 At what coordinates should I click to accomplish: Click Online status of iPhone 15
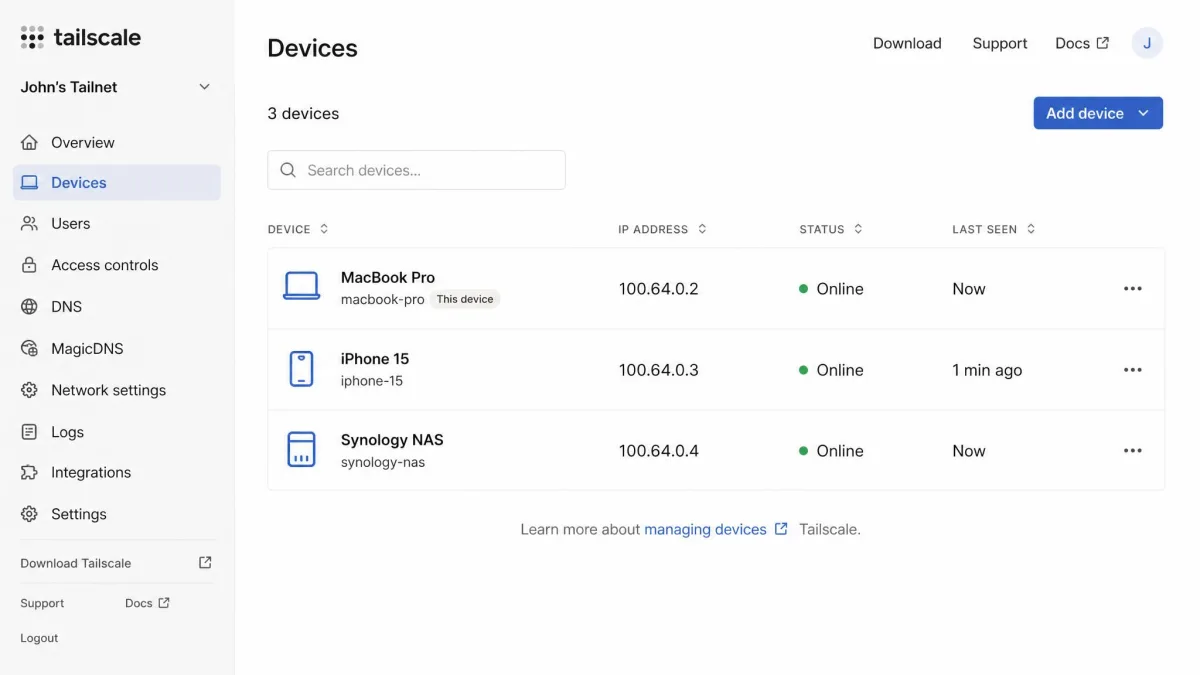[x=831, y=370]
